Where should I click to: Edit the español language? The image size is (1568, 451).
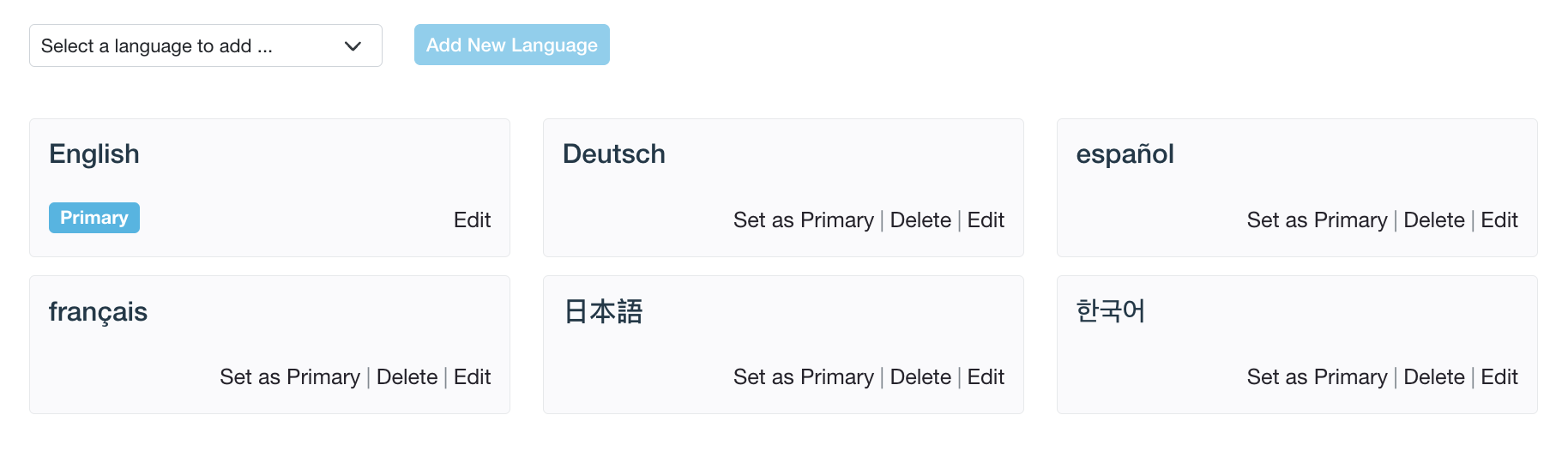(1499, 220)
